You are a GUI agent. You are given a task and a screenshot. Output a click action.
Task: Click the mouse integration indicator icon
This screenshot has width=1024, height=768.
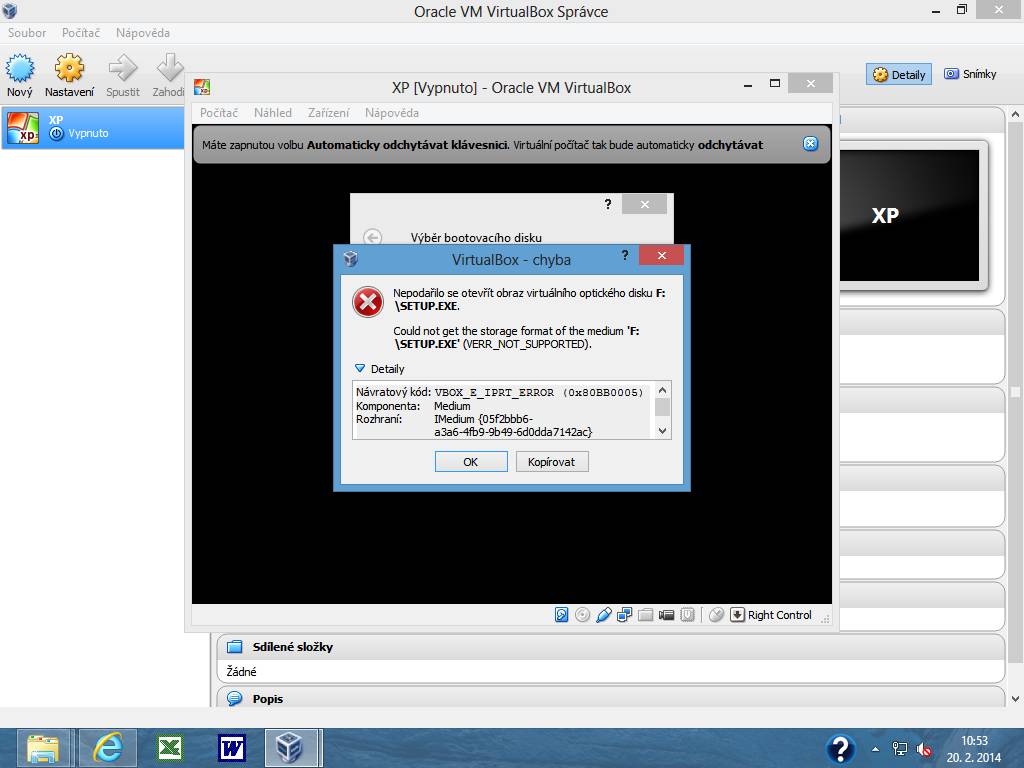[716, 615]
